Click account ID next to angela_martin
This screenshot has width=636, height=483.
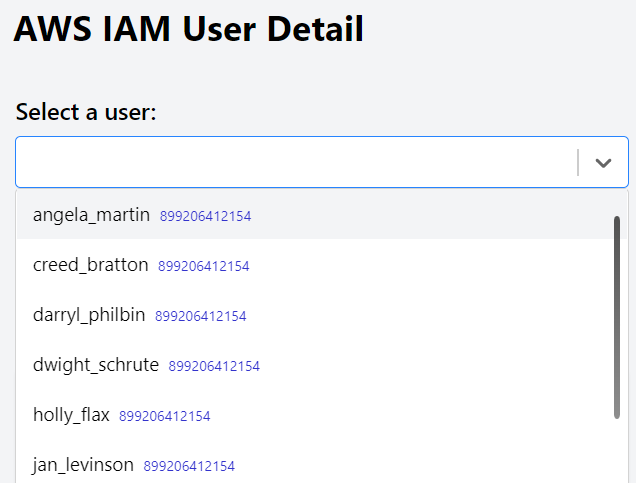(205, 216)
